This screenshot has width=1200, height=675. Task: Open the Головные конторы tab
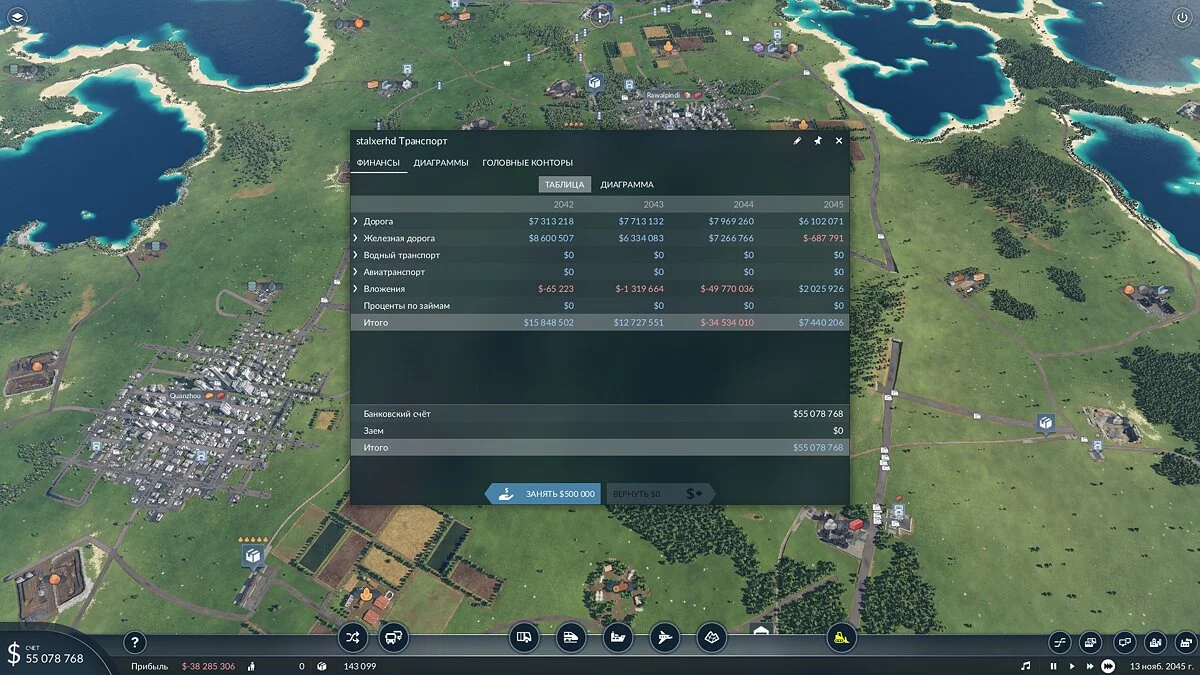[527, 163]
